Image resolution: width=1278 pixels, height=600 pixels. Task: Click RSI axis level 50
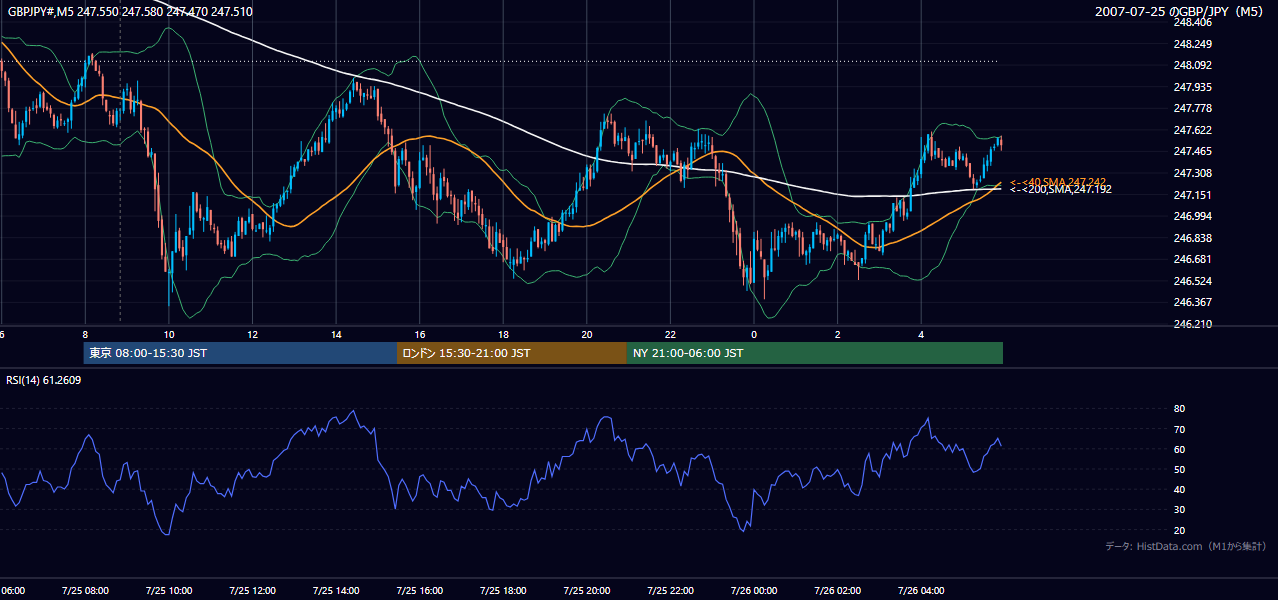tap(1179, 469)
